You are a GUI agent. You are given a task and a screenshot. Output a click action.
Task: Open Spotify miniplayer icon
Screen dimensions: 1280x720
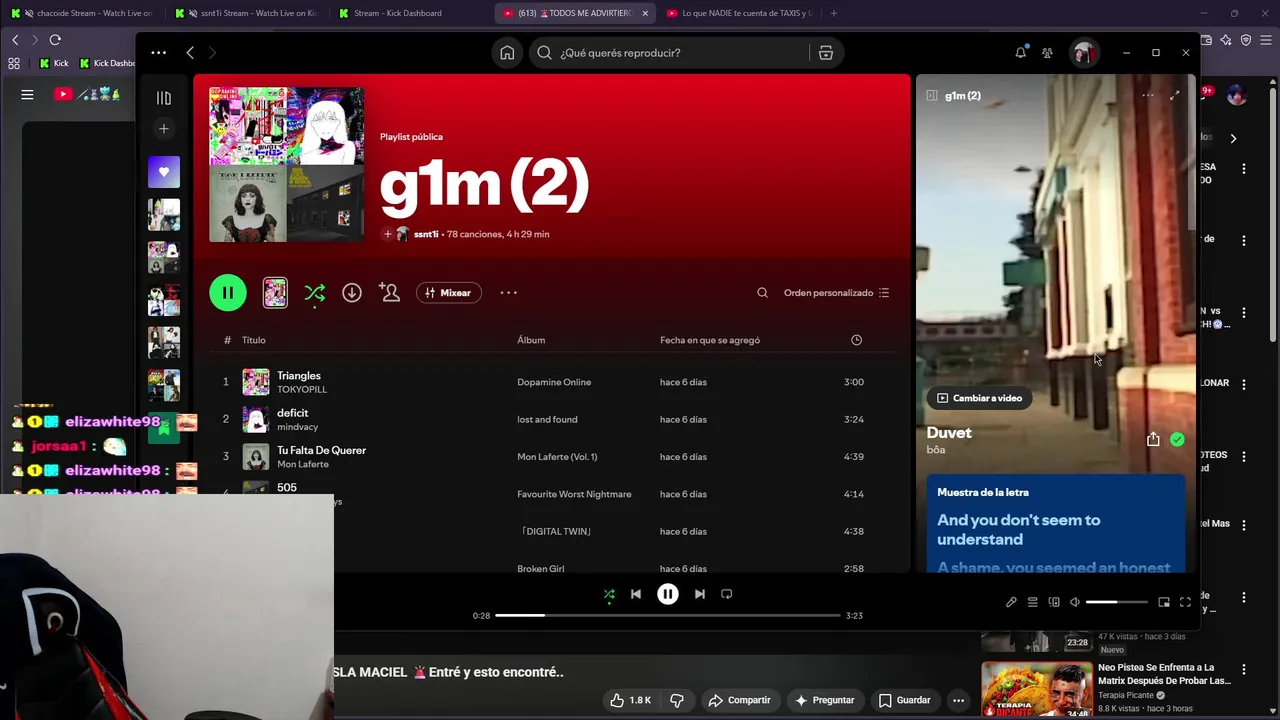click(x=1164, y=602)
